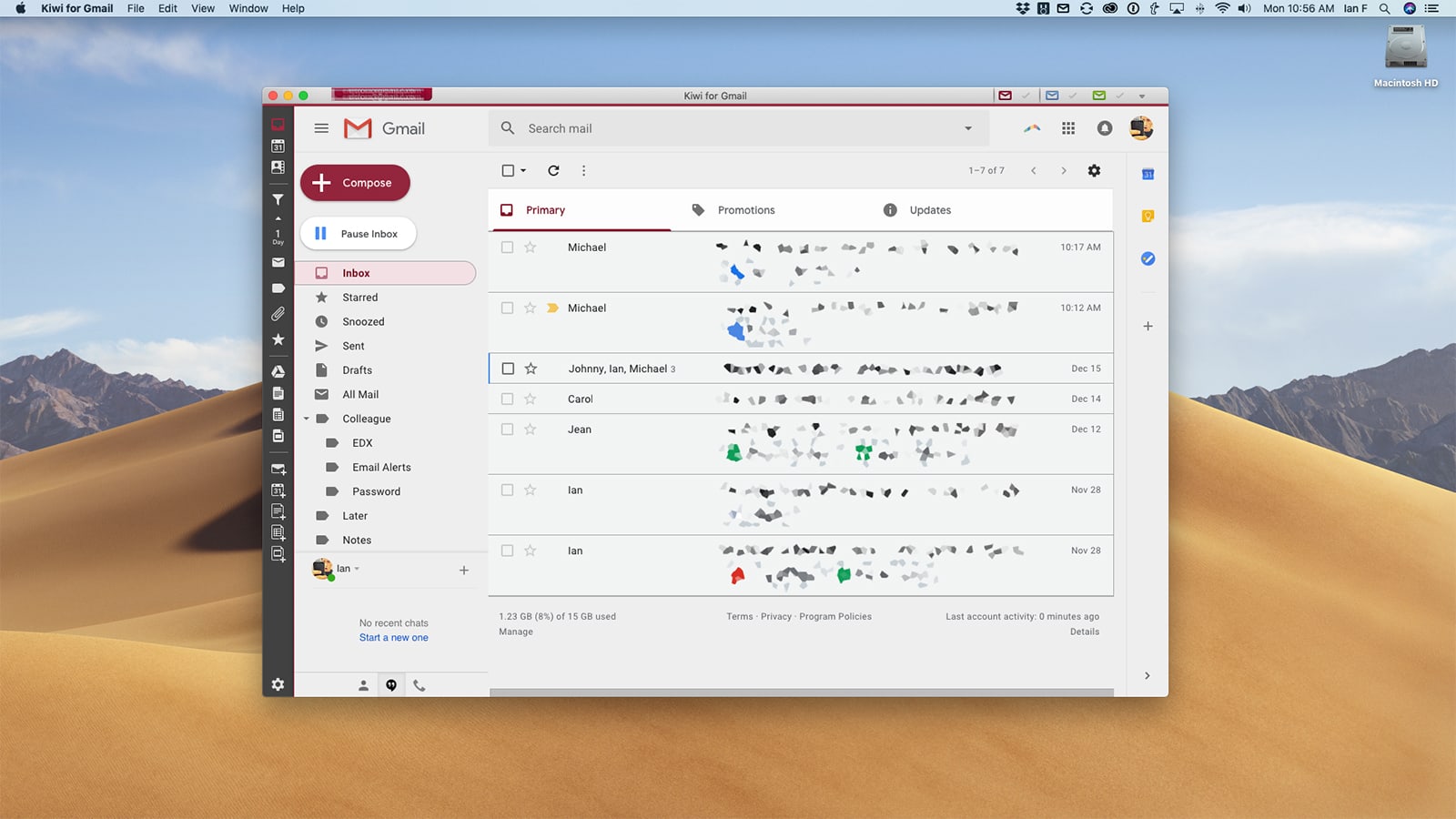
Task: Click the Compose button
Action: pos(355,183)
